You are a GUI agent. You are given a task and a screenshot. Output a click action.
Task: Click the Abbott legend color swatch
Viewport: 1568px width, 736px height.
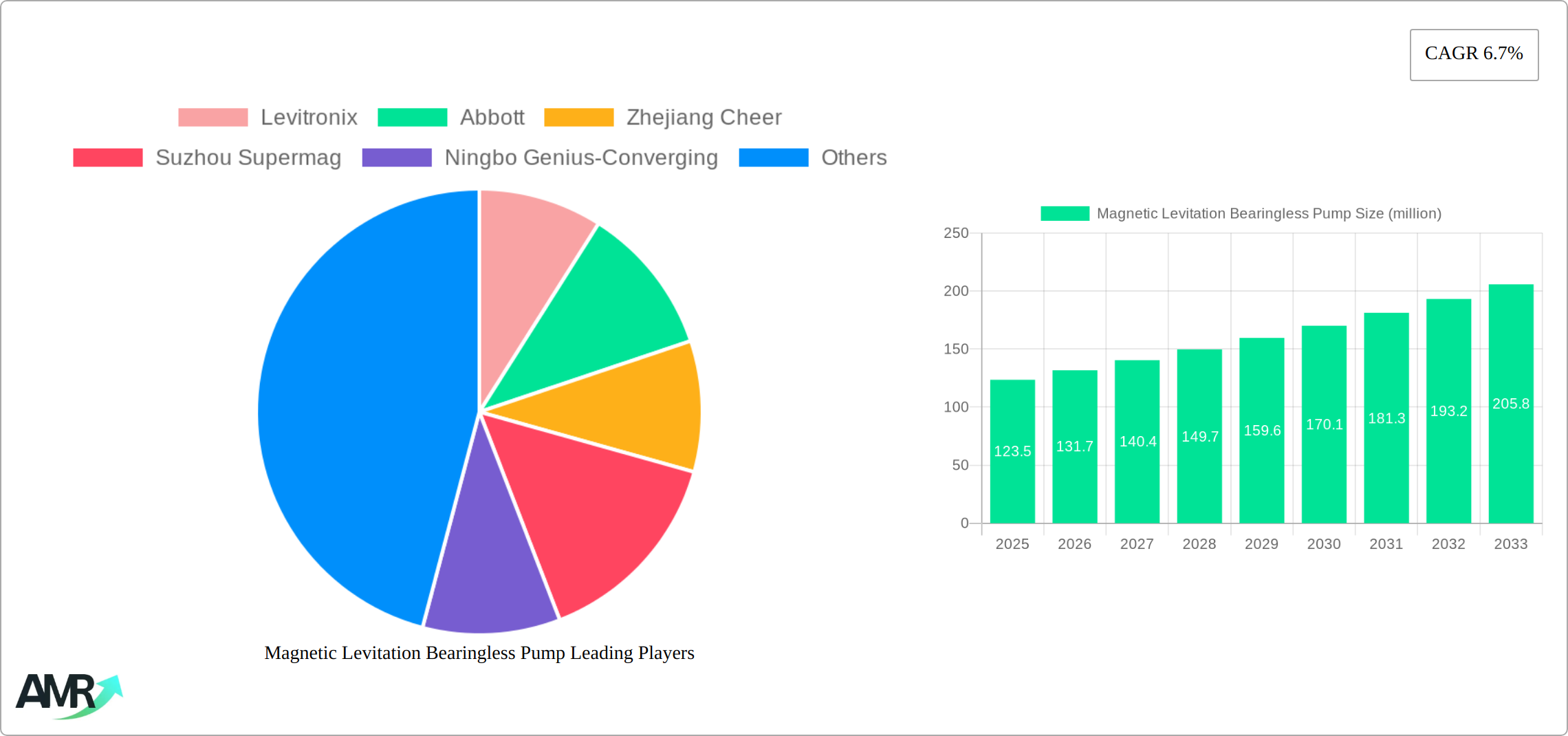413,117
